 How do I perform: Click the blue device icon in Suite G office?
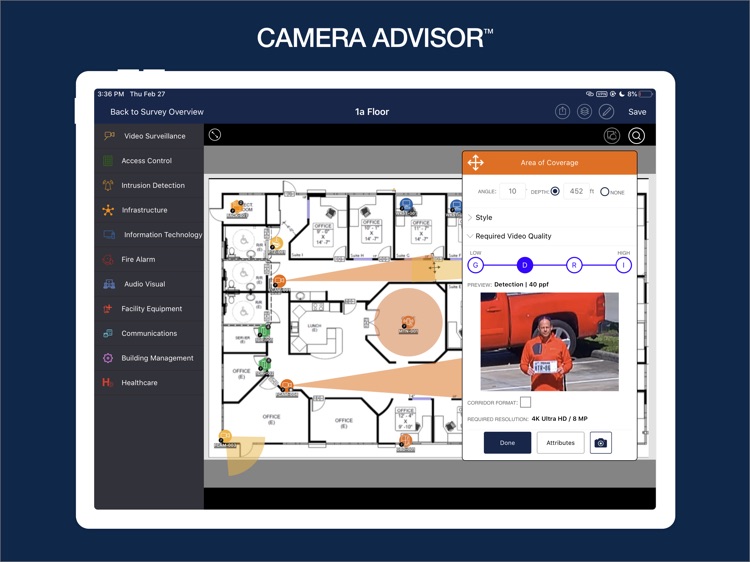point(406,205)
